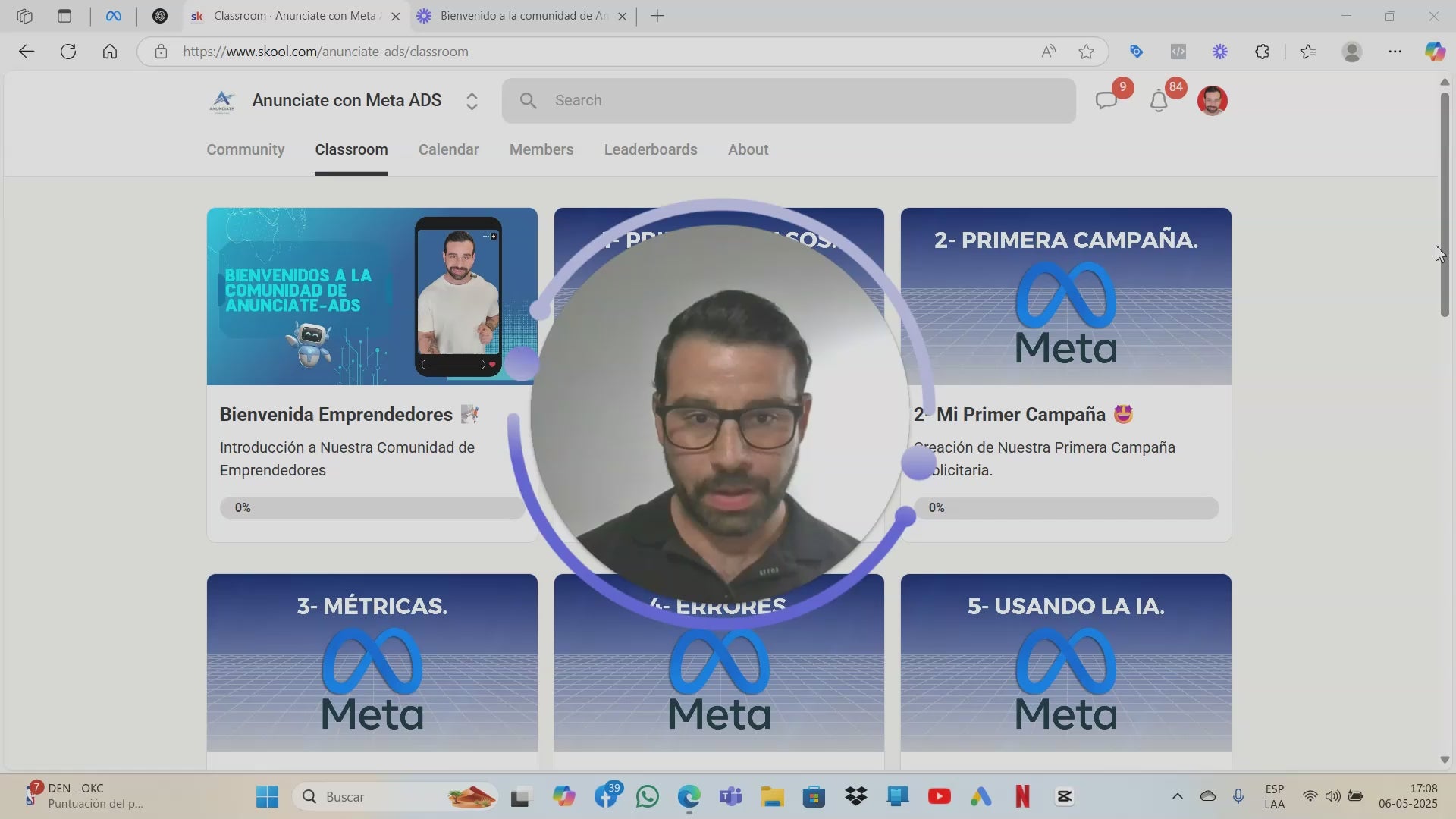Switch to Bienvenido a la comunidad tab
This screenshot has width=1456, height=819.
pyautogui.click(x=523, y=16)
